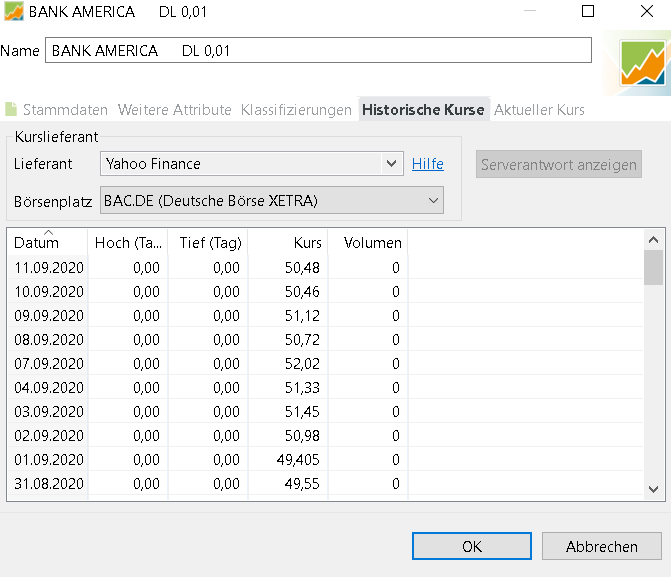Click the Hilfe link

(x=428, y=164)
